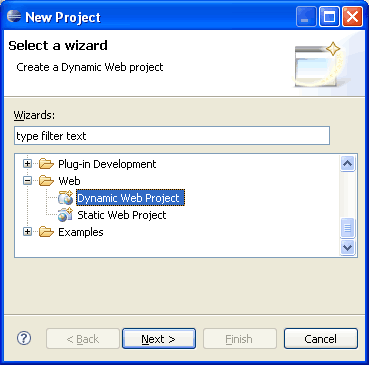The height and width of the screenshot is (365, 369).
Task: Open help via the question mark icon
Action: point(24,338)
